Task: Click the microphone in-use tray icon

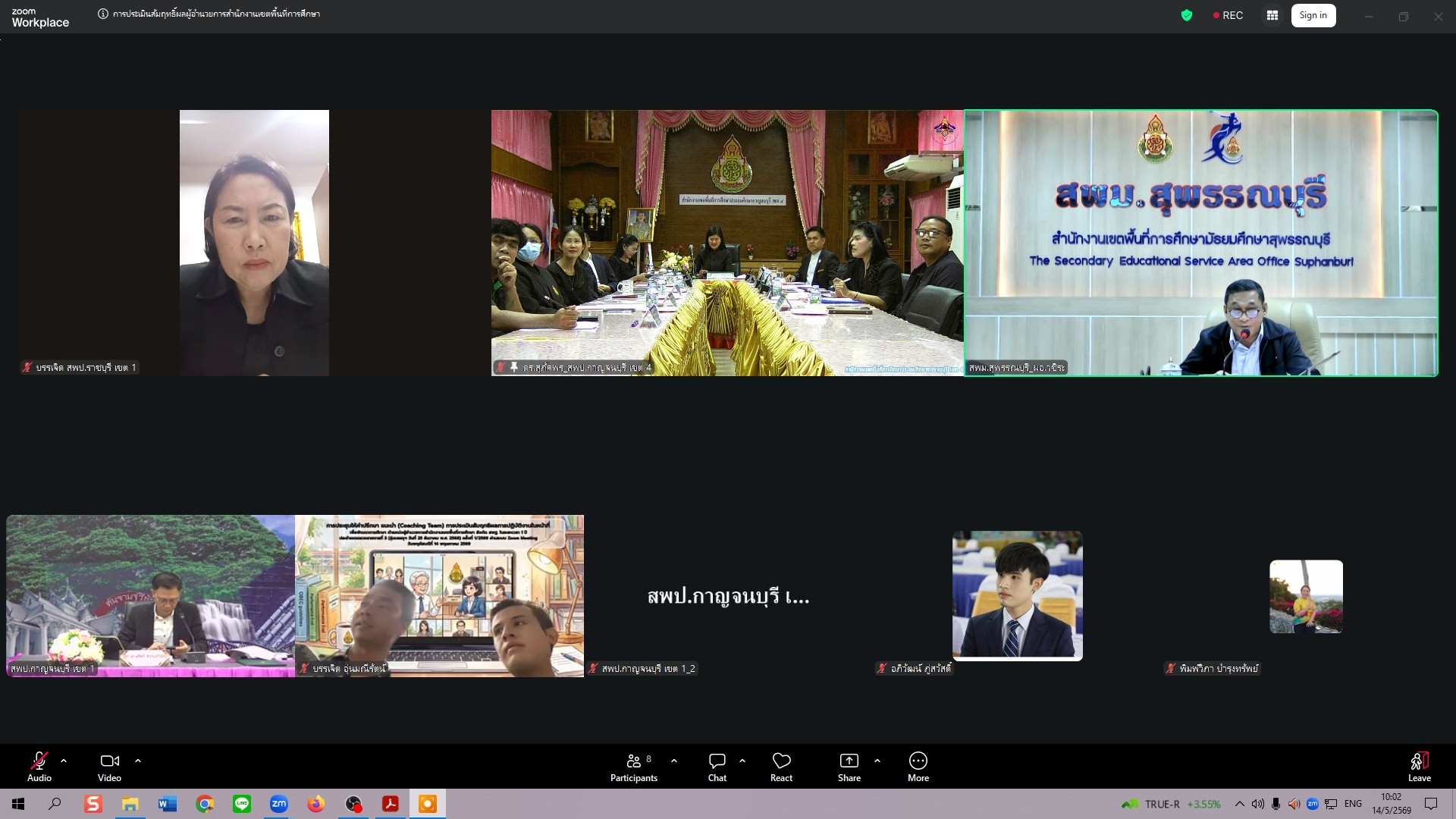Action: (1276, 804)
